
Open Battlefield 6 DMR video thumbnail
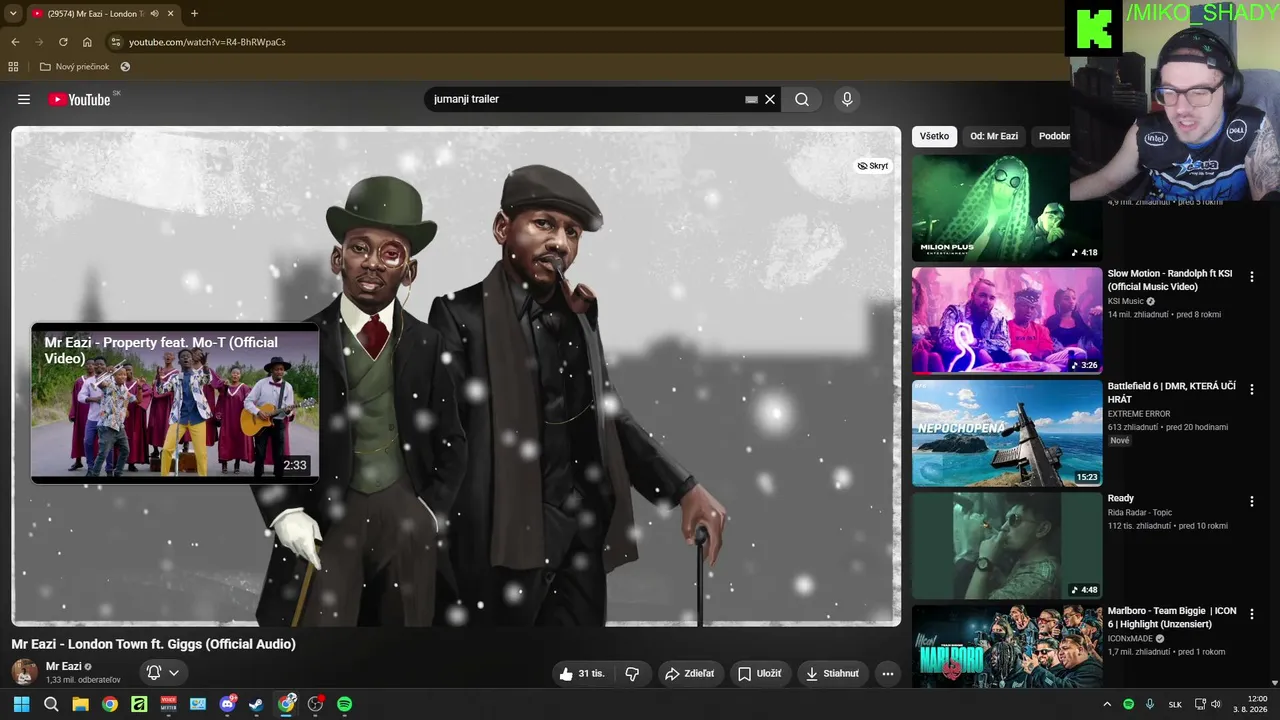(1007, 433)
